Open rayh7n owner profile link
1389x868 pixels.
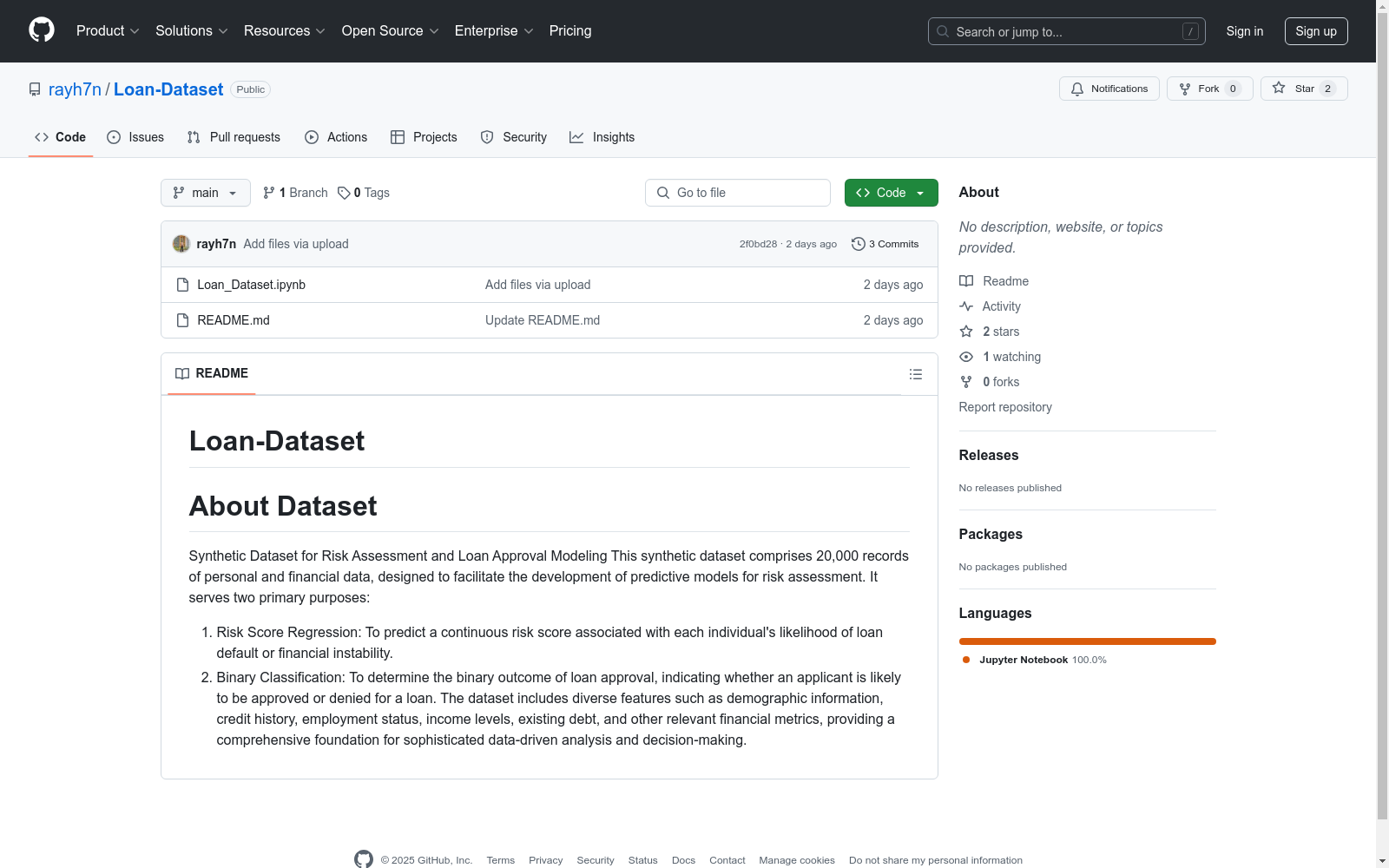pos(75,89)
